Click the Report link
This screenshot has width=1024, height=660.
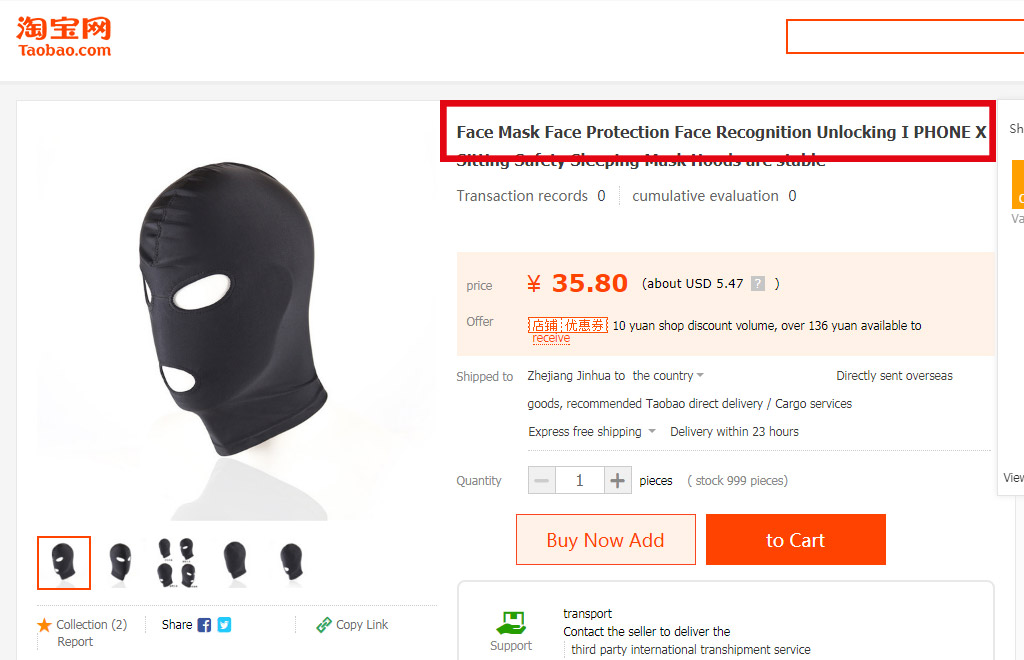[75, 642]
